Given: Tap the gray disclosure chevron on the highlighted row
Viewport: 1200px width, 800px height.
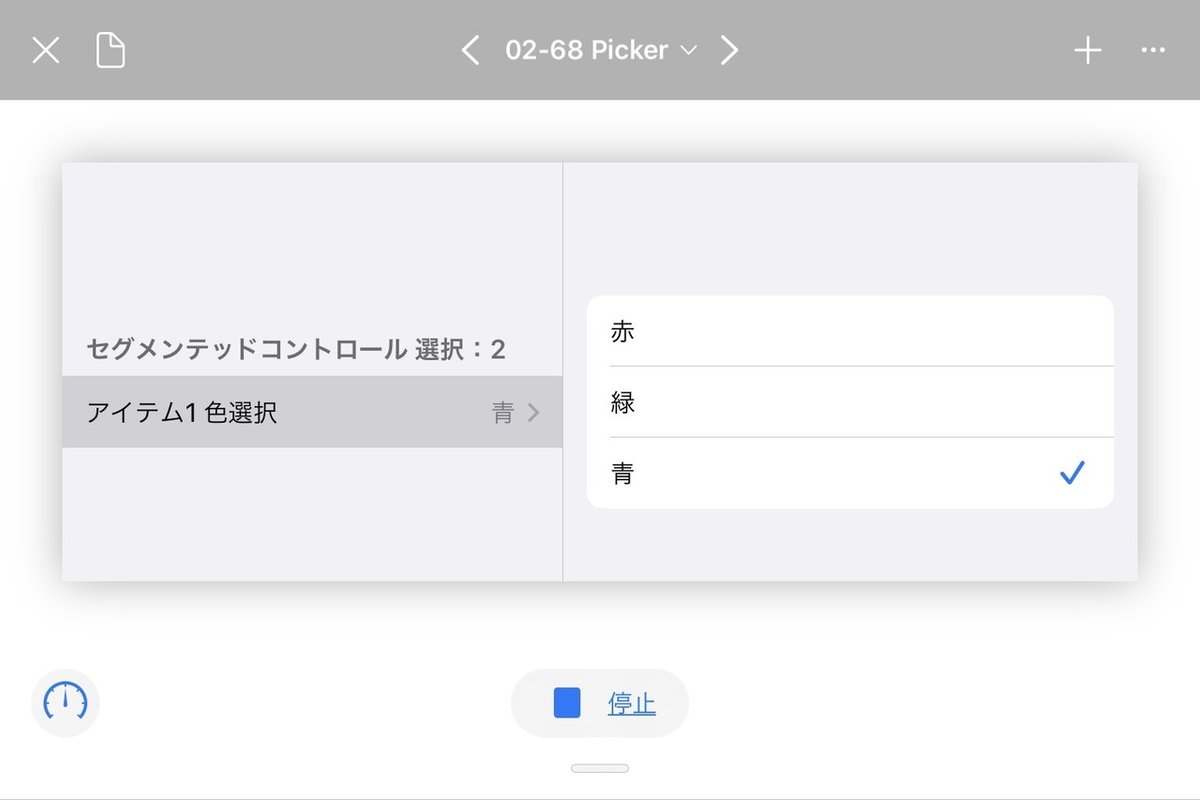Looking at the screenshot, I should 532,412.
